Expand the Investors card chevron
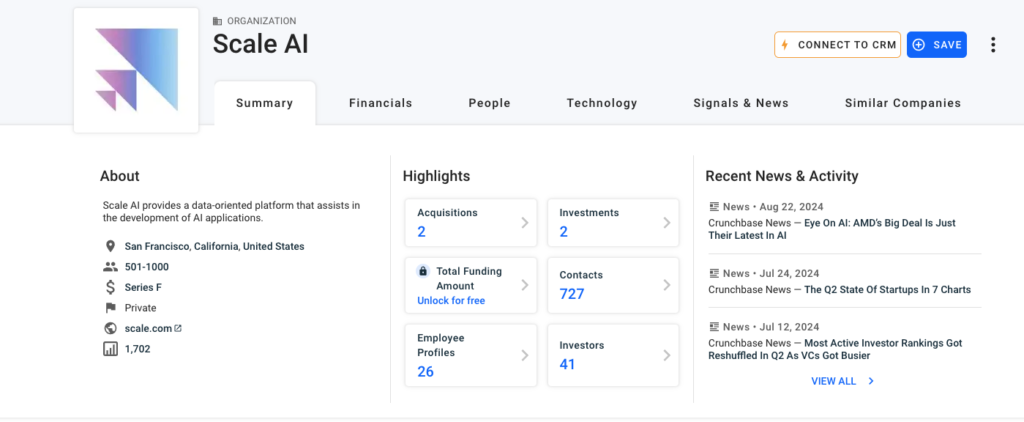This screenshot has height=422, width=1024. [666, 355]
